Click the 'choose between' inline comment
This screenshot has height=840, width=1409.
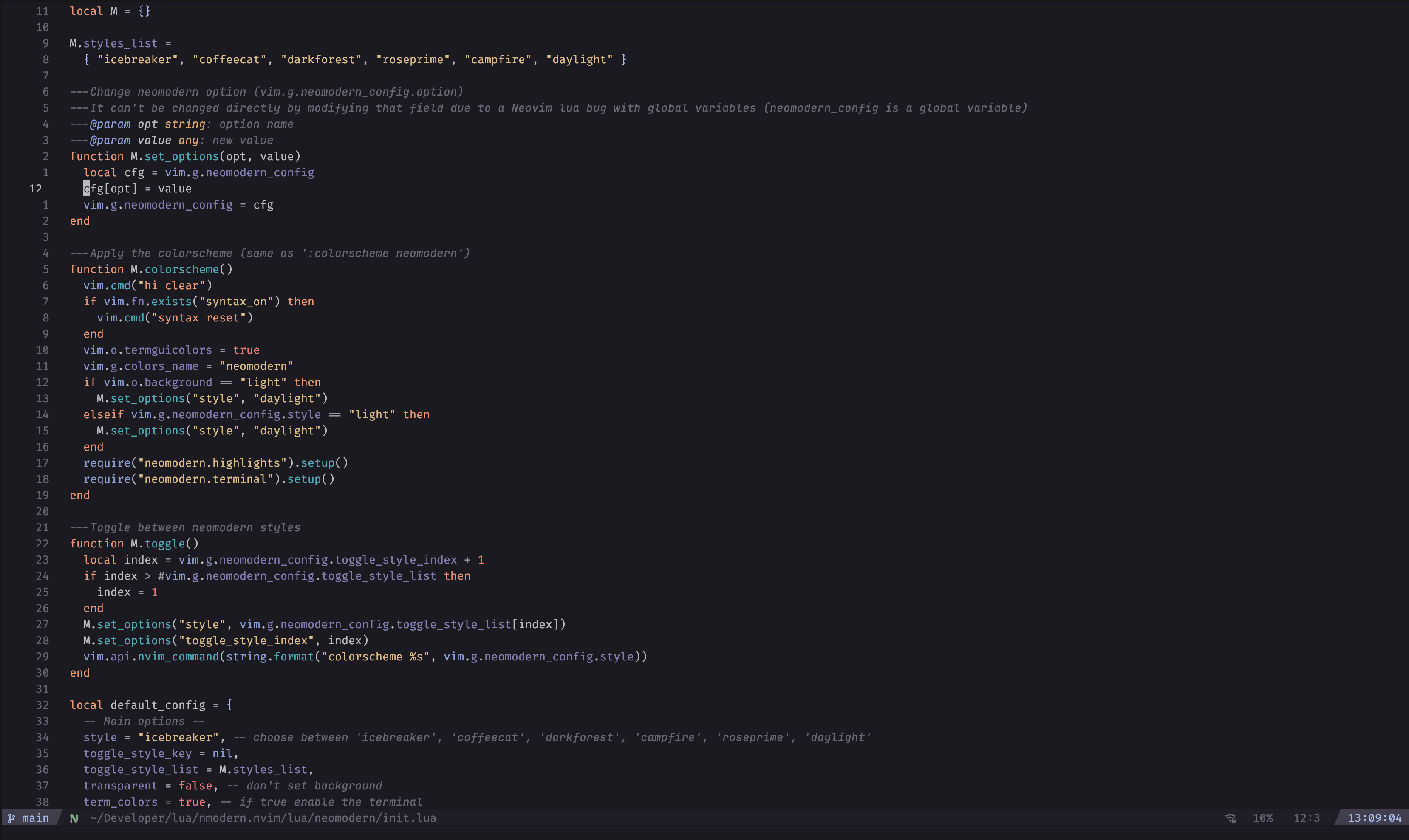[552, 737]
